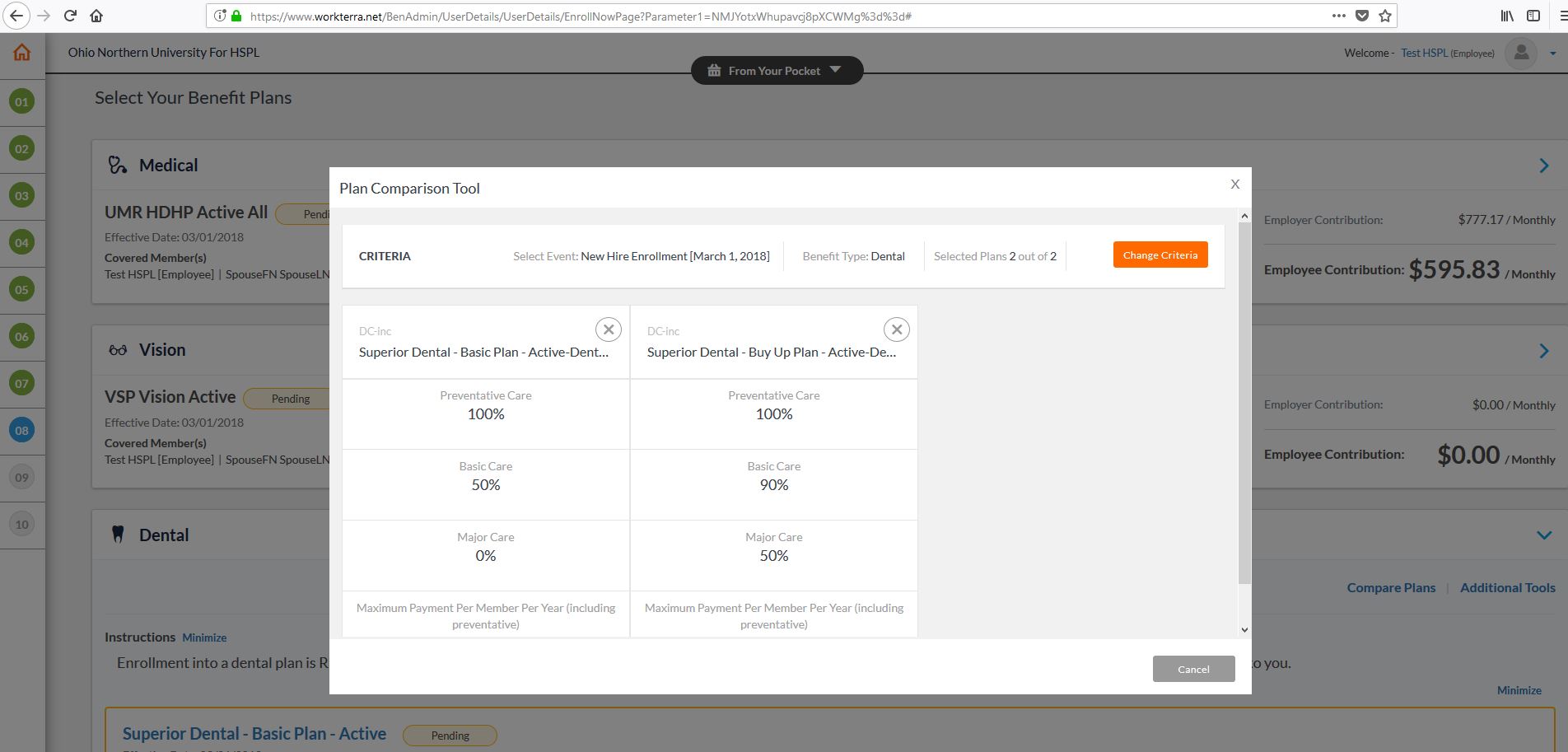Go to step 08 in sidebar
The width and height of the screenshot is (1568, 752).
(x=22, y=430)
